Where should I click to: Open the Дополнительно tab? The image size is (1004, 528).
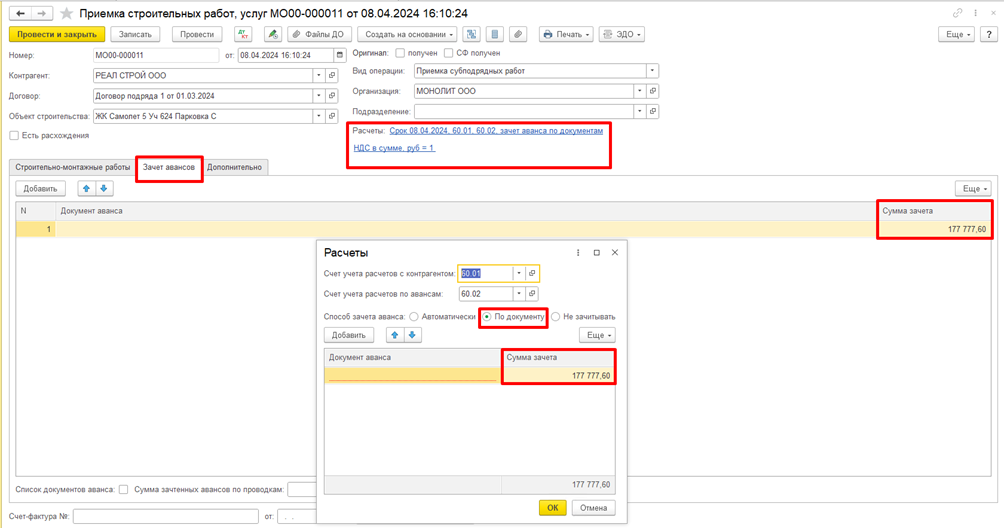234,167
